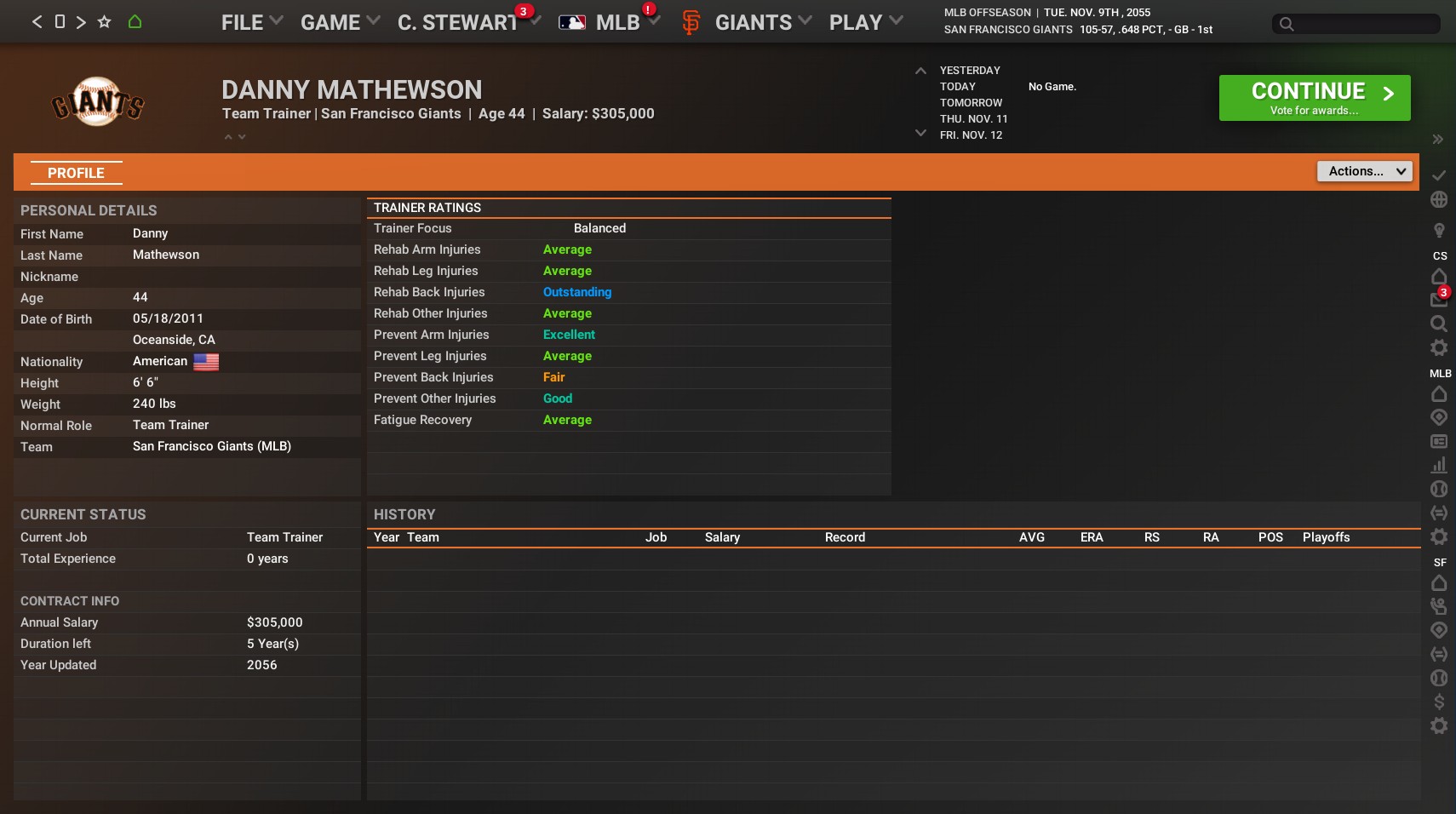Click the lightbulb icon in right sidebar
The image size is (1456, 814).
[x=1438, y=230]
